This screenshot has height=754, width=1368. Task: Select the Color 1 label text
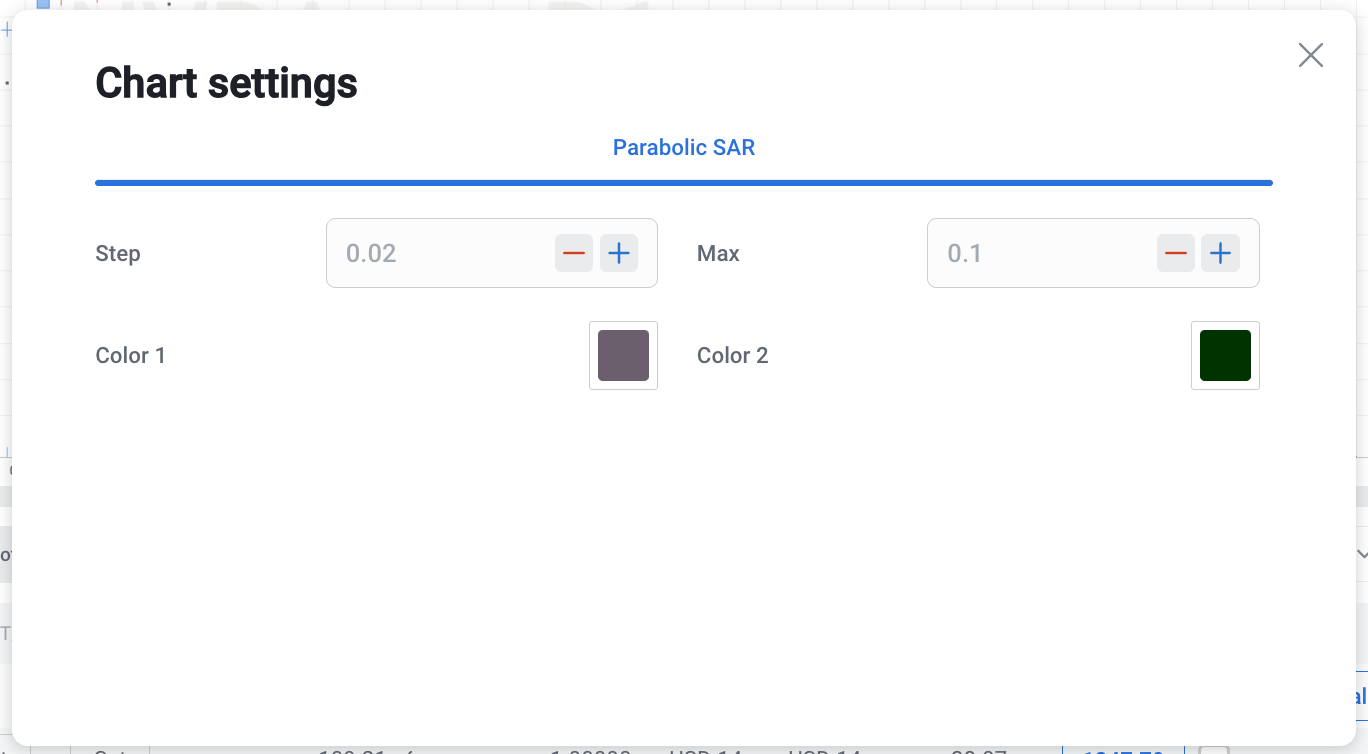pos(131,356)
